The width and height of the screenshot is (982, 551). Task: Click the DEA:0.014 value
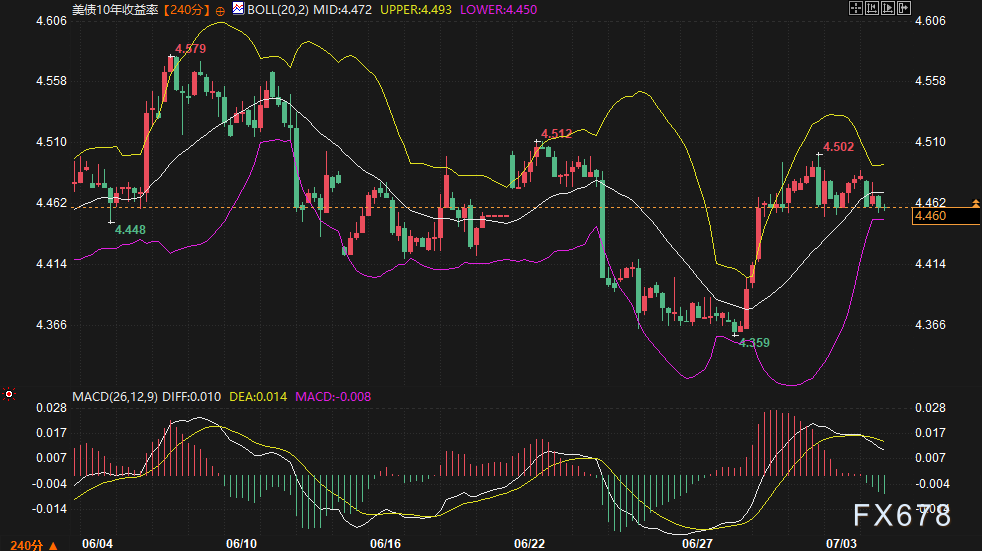pos(258,397)
